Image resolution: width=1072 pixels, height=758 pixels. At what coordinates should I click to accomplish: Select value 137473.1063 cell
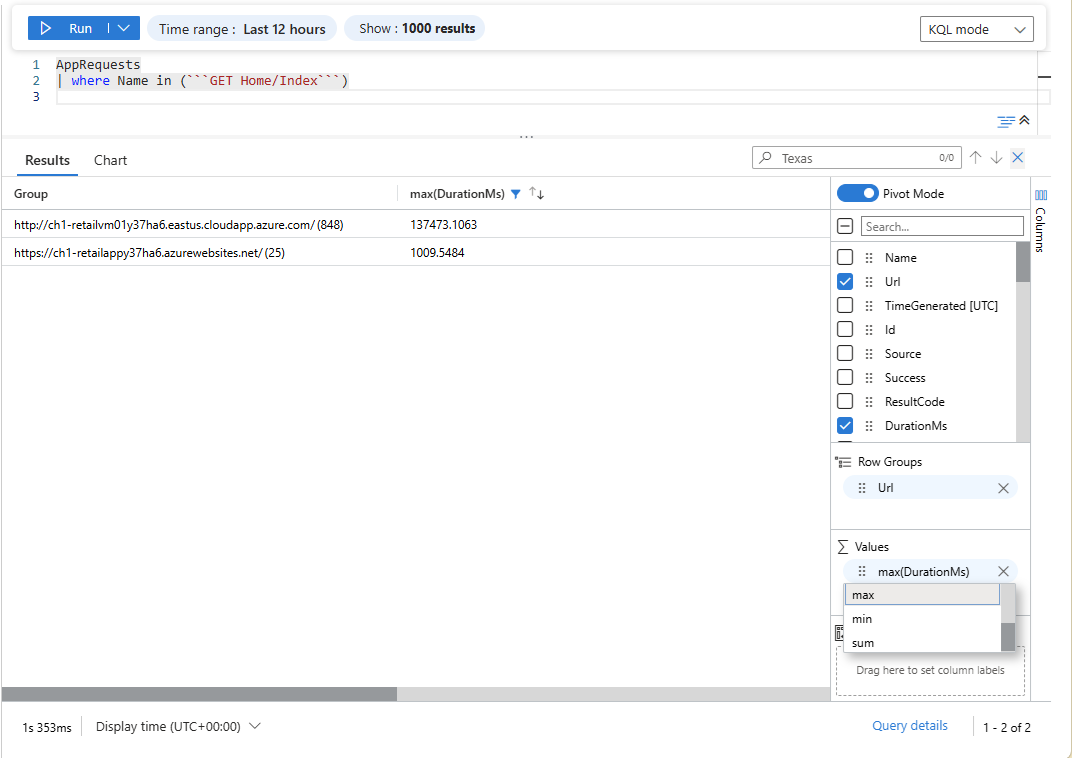[x=443, y=224]
